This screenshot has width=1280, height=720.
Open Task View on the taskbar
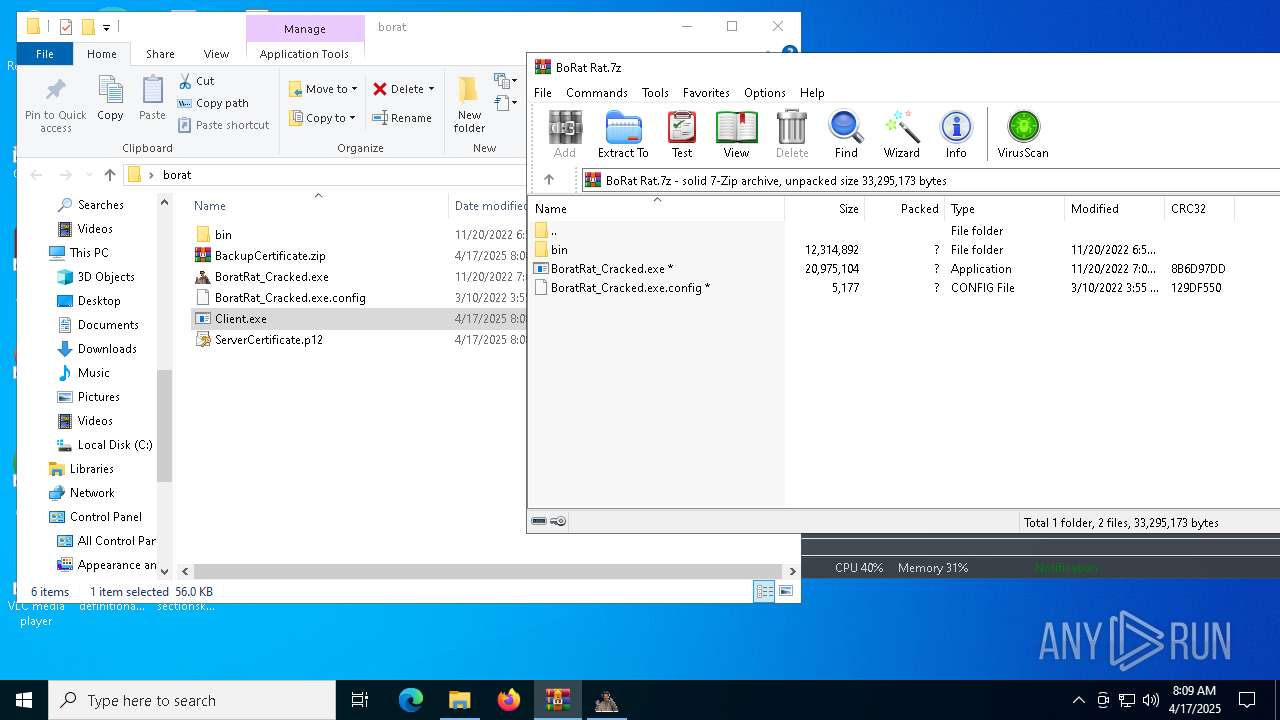(x=360, y=700)
